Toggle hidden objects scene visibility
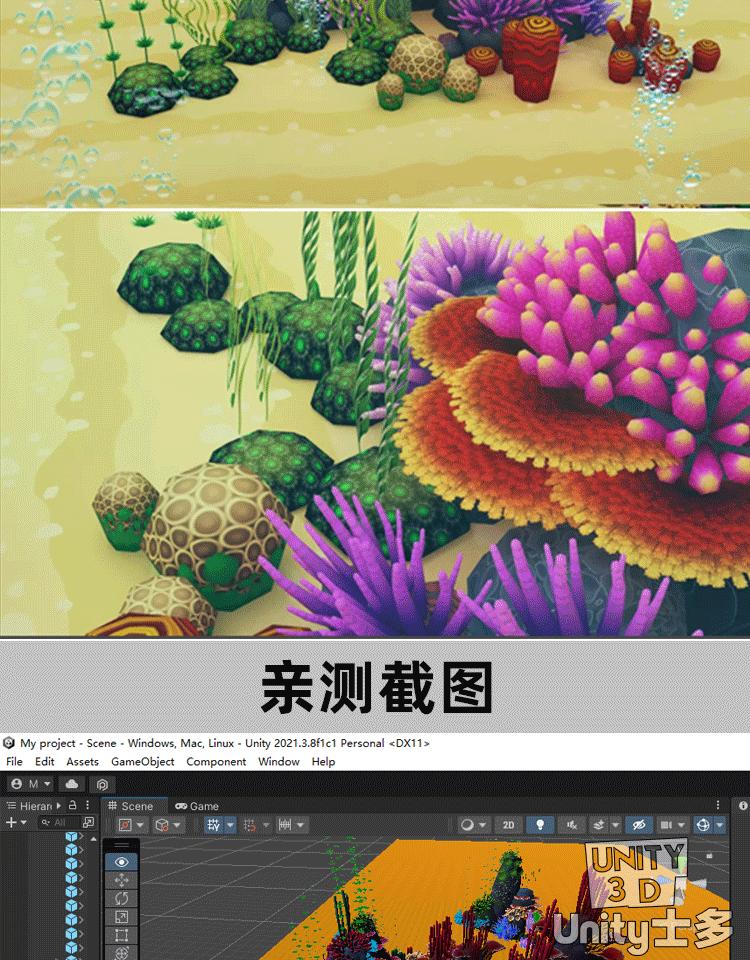Image resolution: width=750 pixels, height=960 pixels. [x=637, y=825]
